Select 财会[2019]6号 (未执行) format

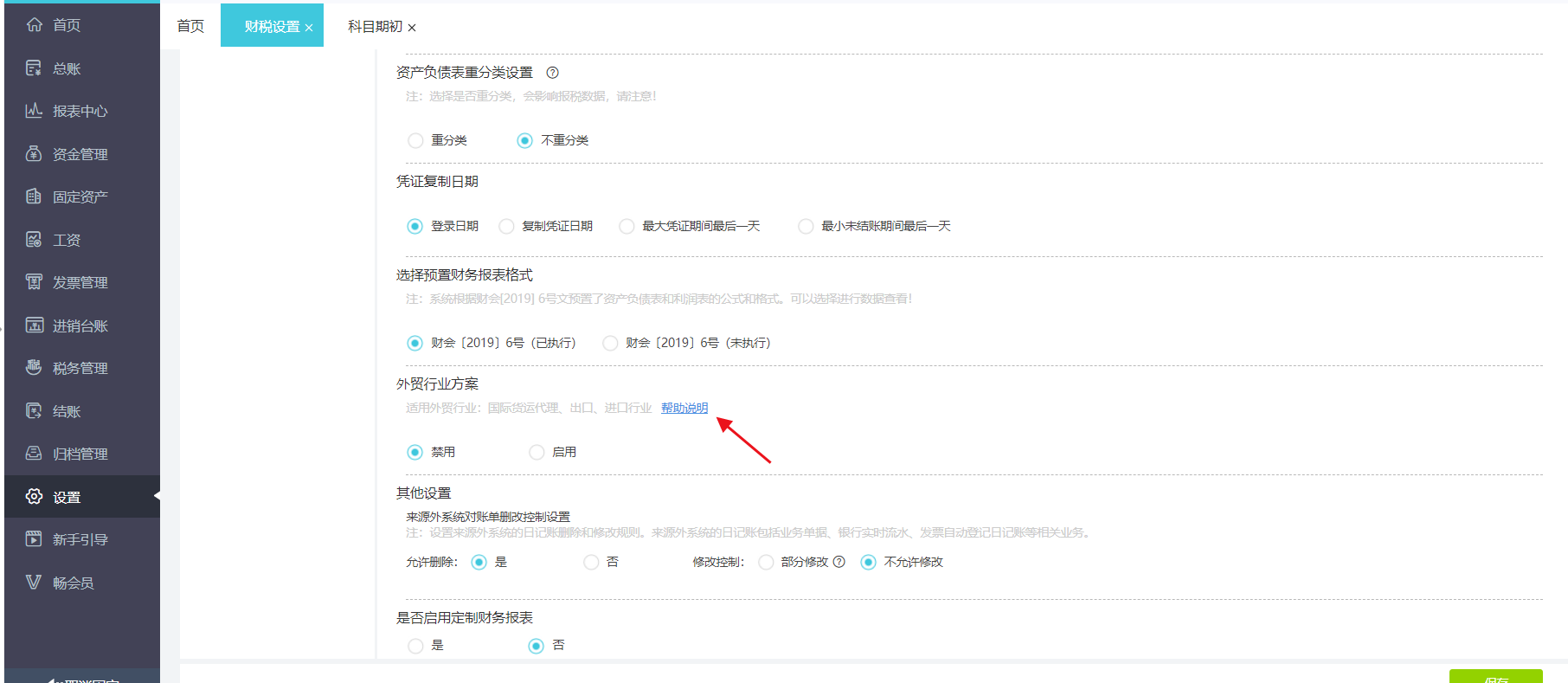(x=611, y=343)
